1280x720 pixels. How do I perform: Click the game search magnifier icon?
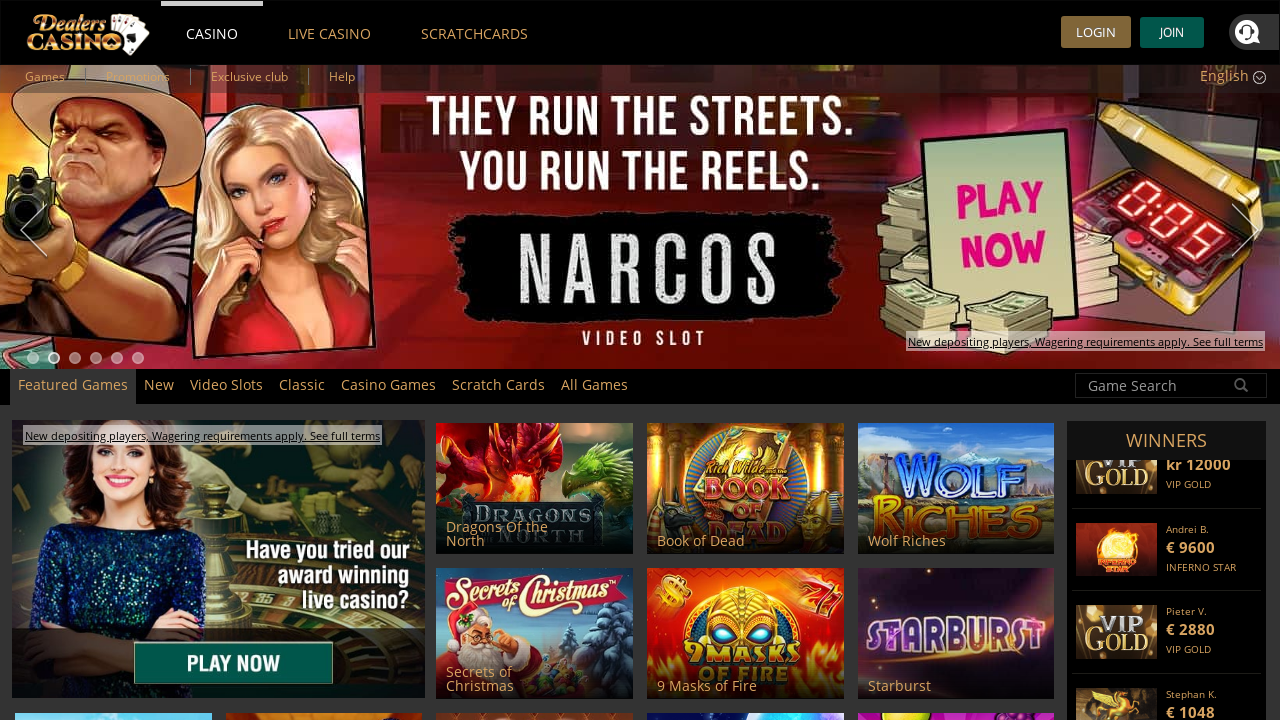(1241, 385)
